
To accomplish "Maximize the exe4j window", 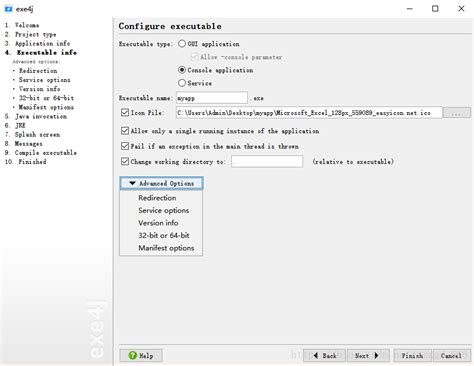I will click(435, 9).
